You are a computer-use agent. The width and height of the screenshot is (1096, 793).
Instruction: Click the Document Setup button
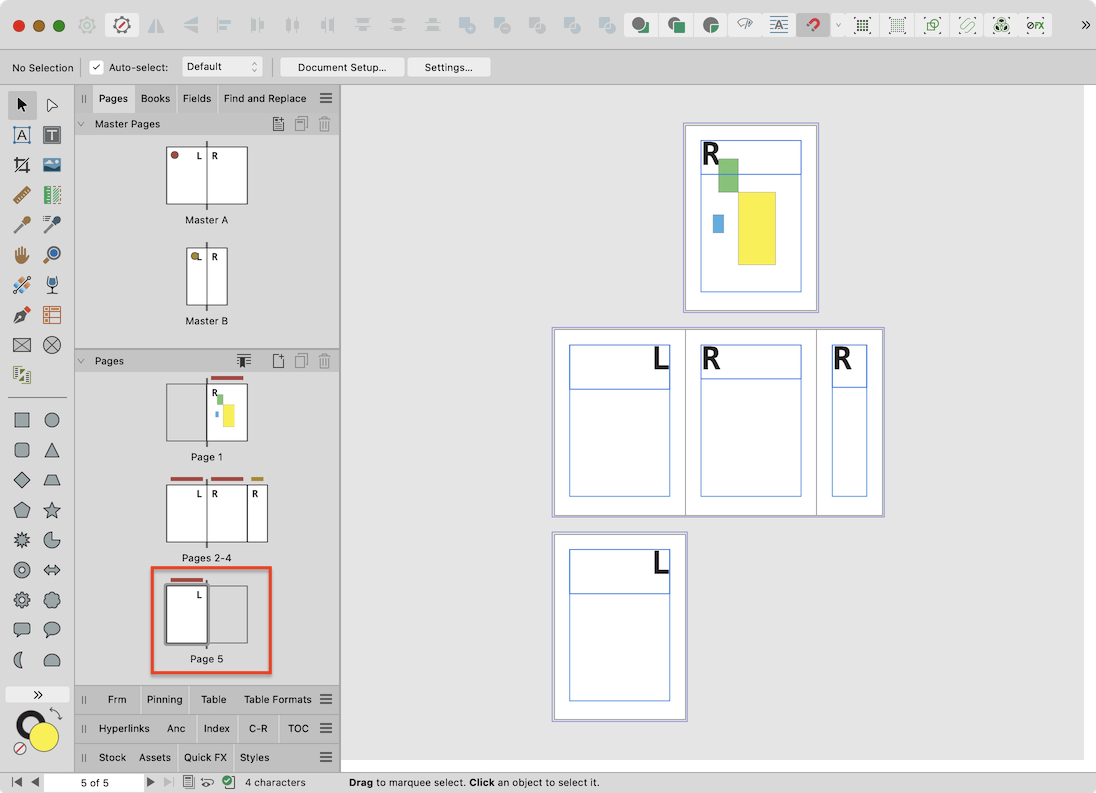[x=342, y=68]
